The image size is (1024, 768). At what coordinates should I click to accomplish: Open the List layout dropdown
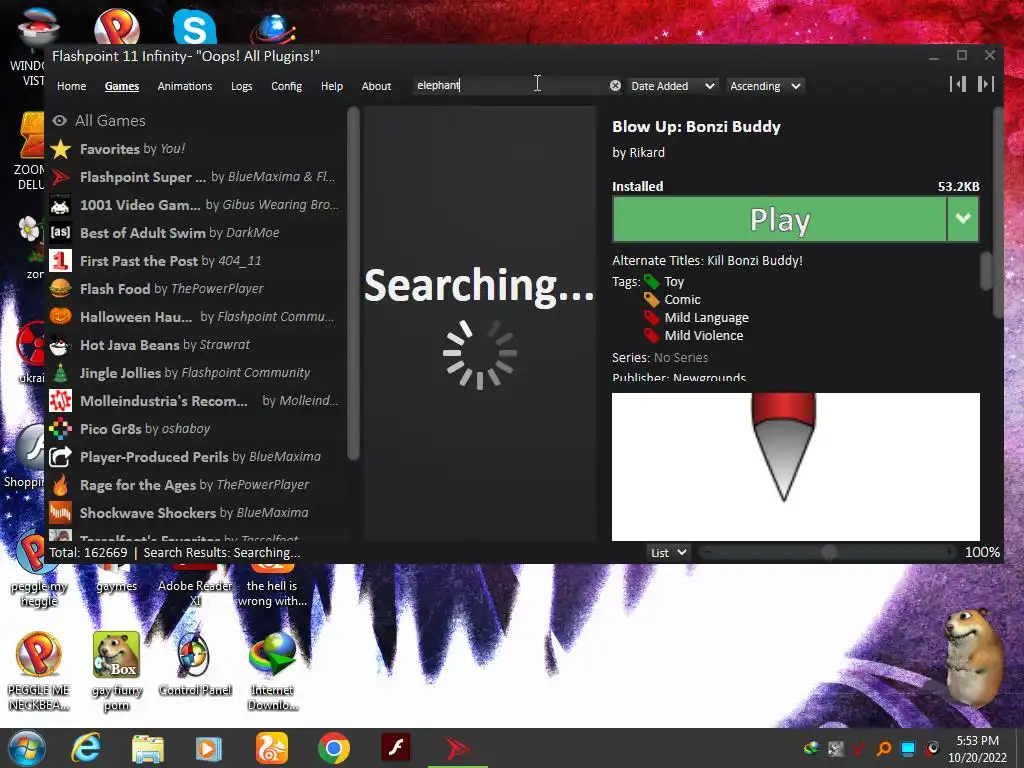[668, 552]
